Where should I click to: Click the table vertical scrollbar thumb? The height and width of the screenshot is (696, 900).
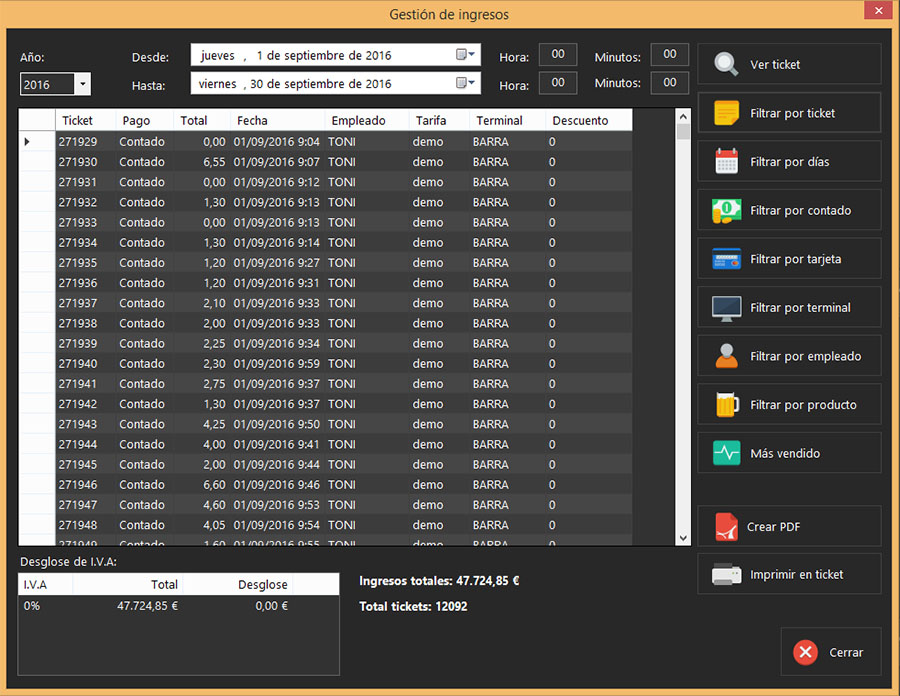click(x=683, y=131)
